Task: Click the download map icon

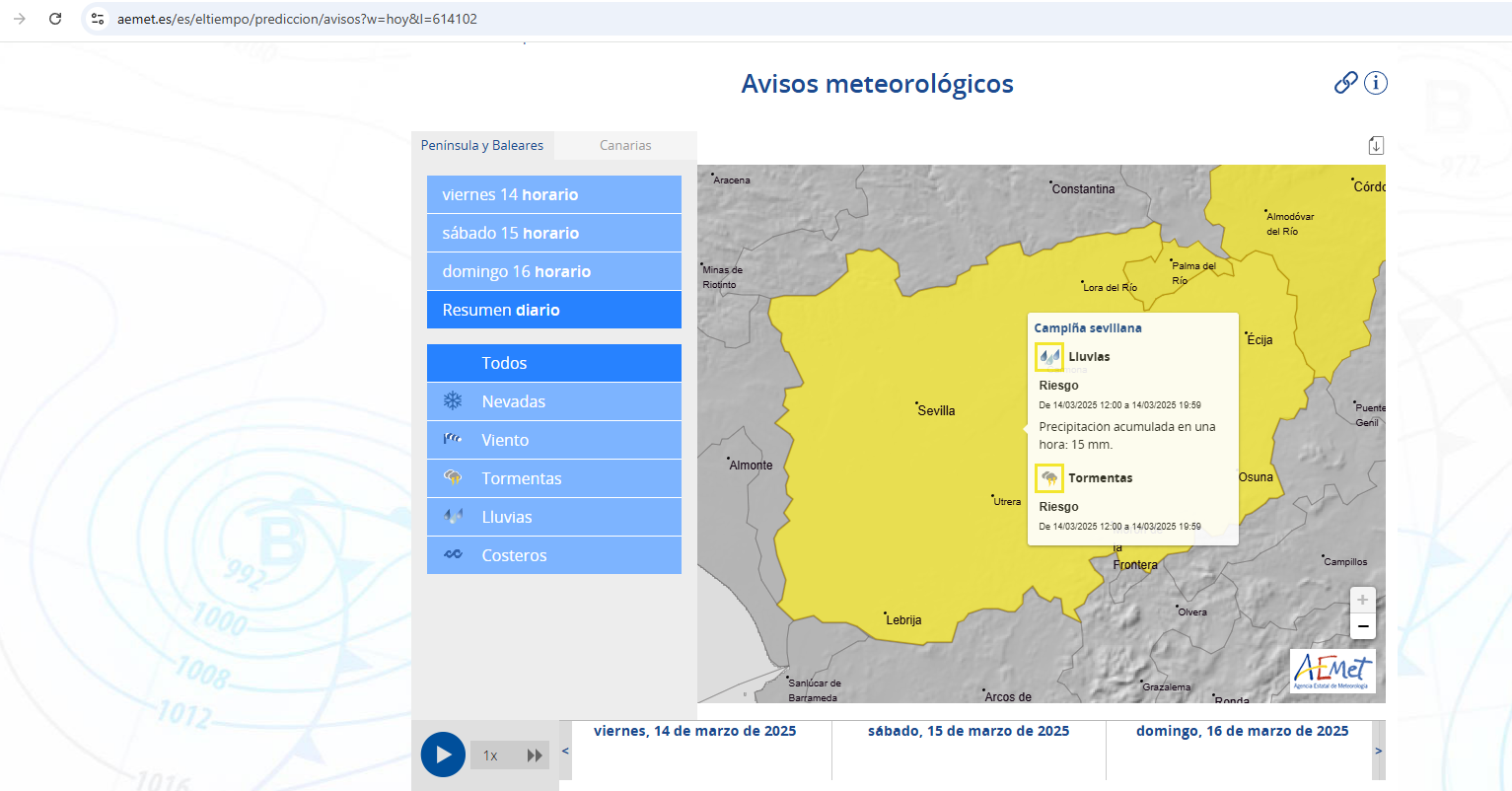Action: pyautogui.click(x=1376, y=146)
